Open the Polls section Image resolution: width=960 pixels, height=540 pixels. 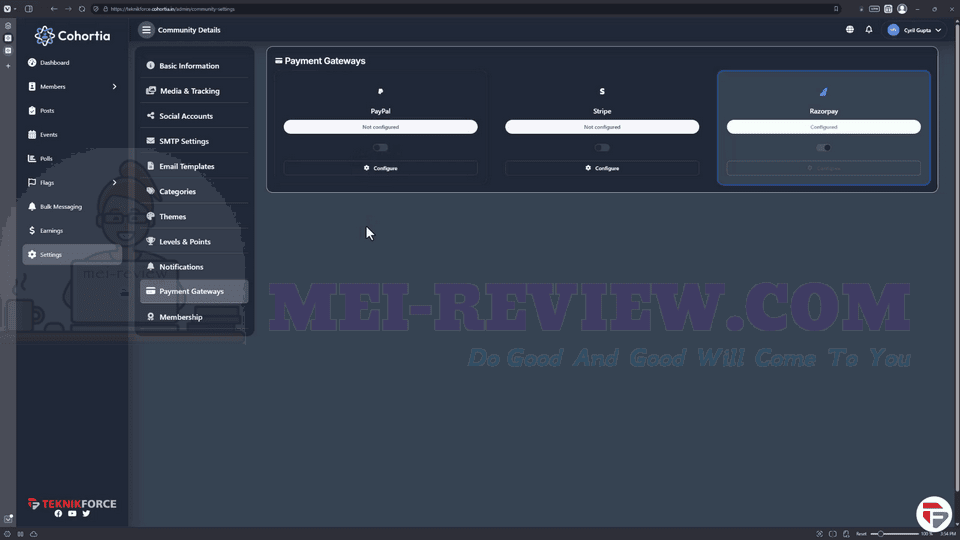coord(46,159)
